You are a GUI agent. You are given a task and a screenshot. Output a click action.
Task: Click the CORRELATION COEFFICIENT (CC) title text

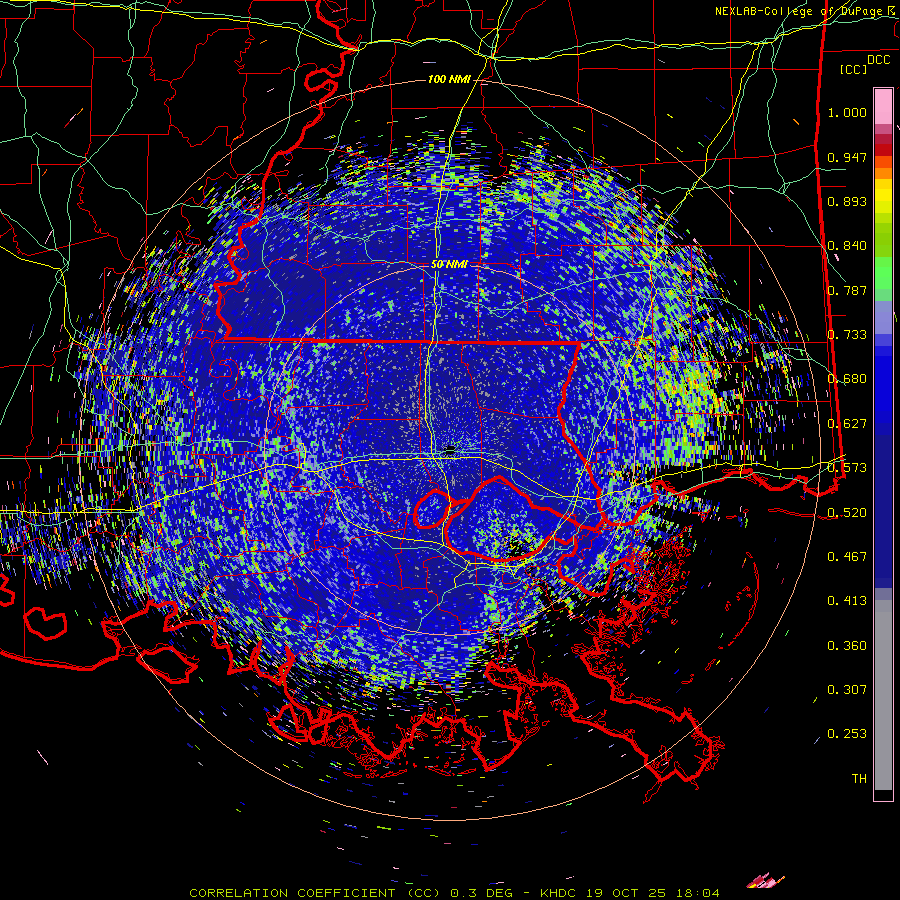[315, 893]
